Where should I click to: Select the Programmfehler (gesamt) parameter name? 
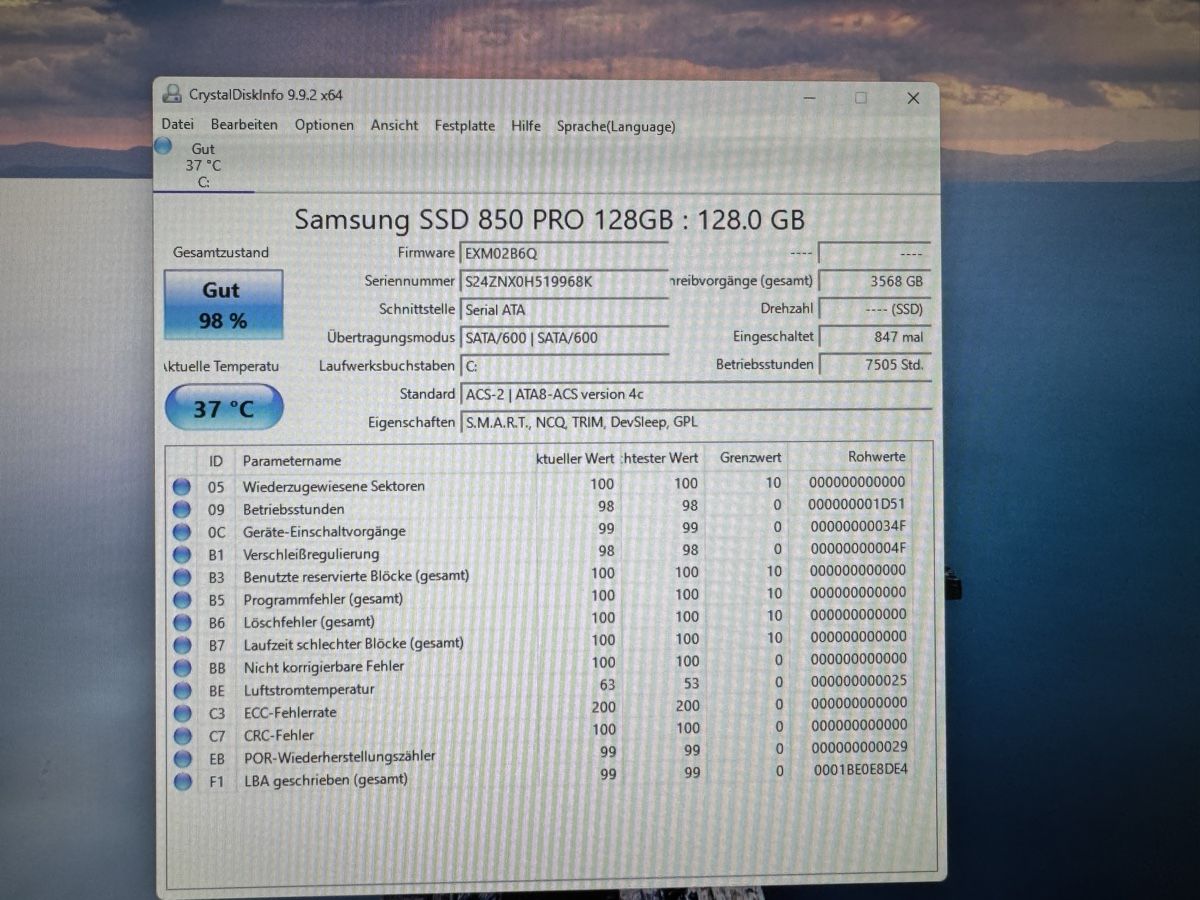pyautogui.click(x=323, y=599)
